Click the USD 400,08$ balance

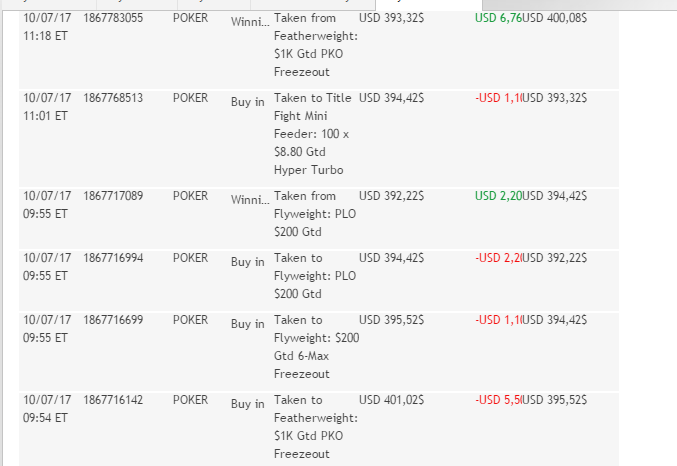555,18
